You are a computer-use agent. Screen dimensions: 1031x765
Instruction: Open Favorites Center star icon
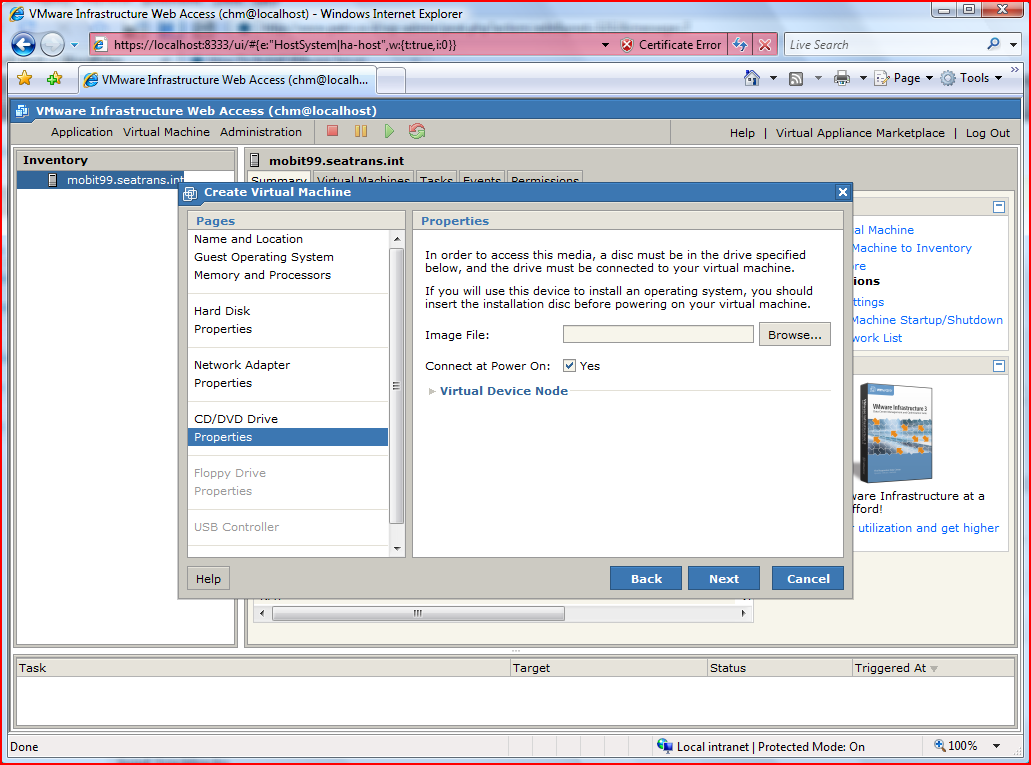pyautogui.click(x=24, y=78)
